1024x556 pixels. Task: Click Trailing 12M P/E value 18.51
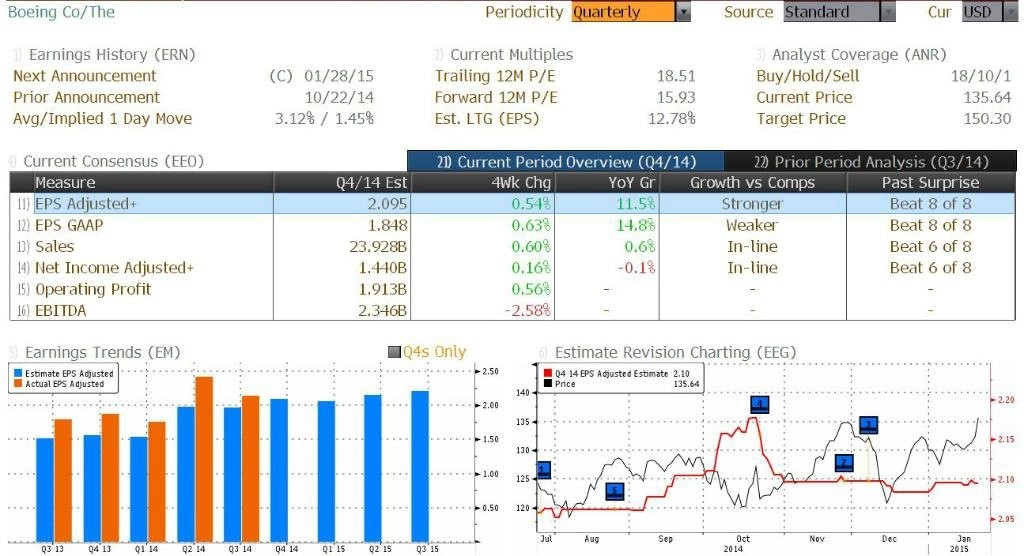(676, 76)
